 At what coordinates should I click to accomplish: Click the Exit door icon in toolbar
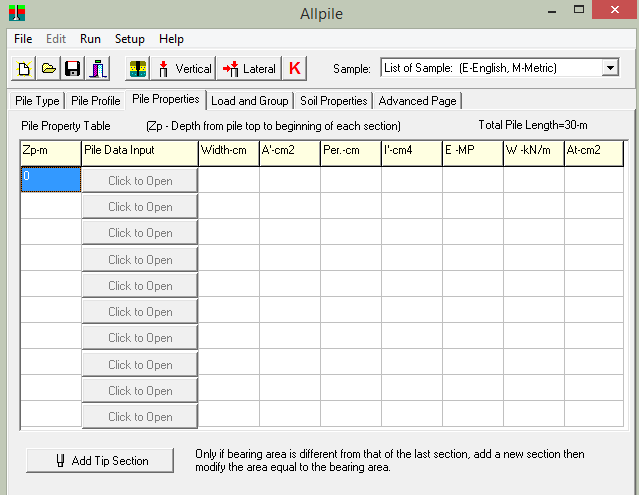click(x=97, y=68)
